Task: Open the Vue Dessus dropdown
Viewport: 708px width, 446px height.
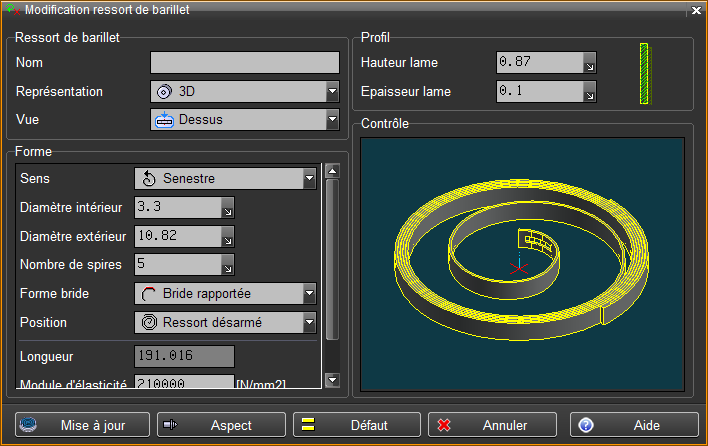Action: (245, 120)
